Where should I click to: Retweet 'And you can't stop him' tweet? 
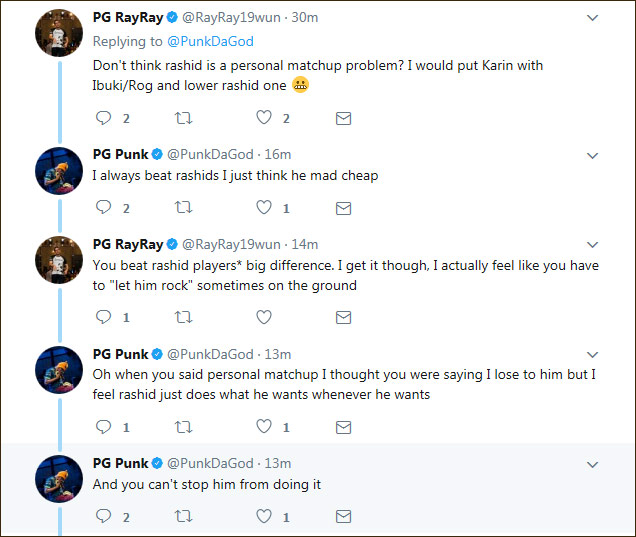[184, 517]
